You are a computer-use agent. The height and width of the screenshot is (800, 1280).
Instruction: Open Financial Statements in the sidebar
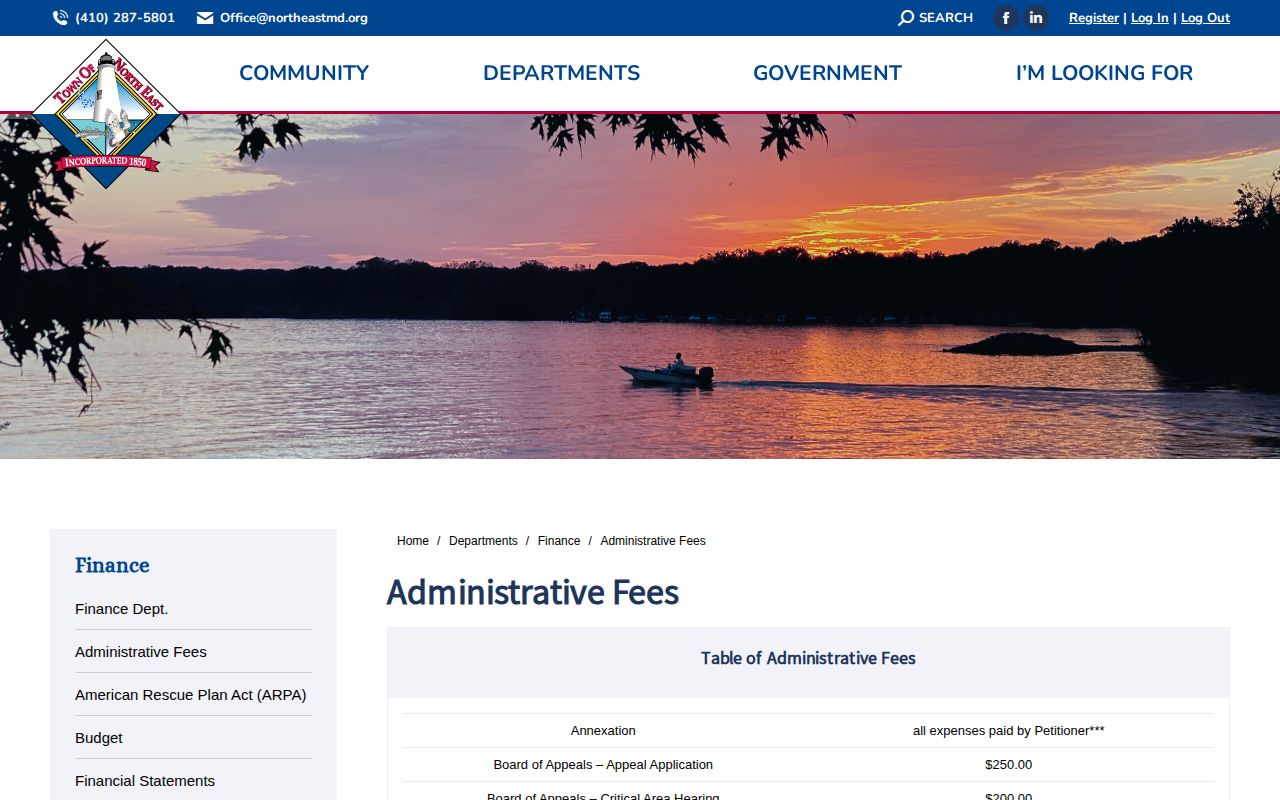point(145,781)
